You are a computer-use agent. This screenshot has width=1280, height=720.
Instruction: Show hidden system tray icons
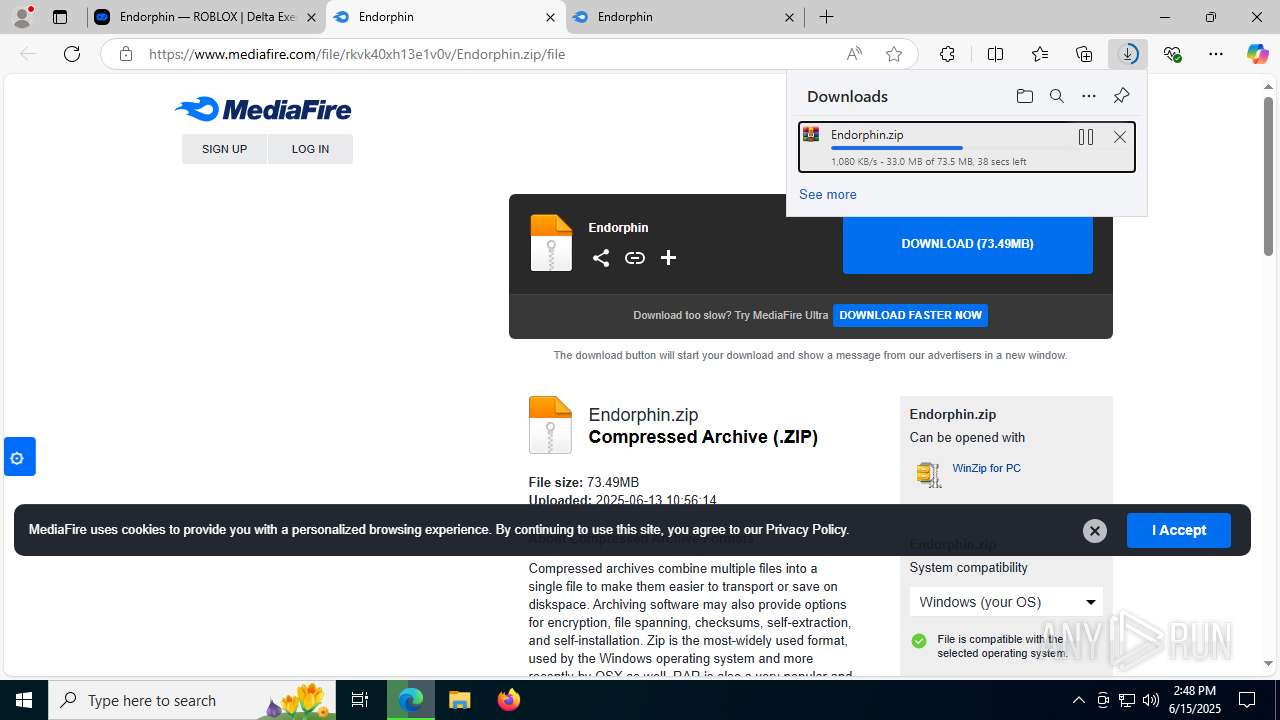click(x=1078, y=700)
